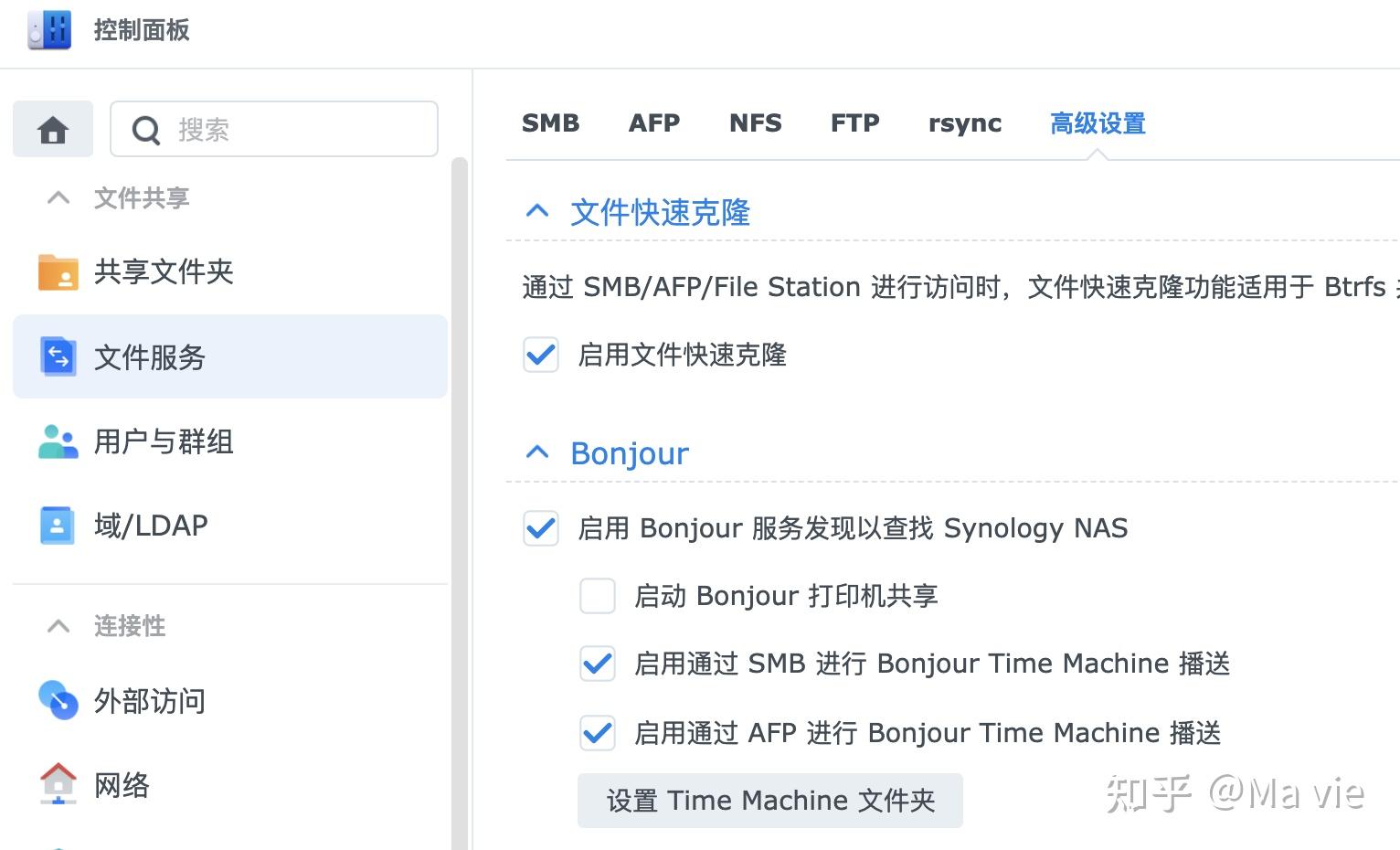Click the User & Group icon (用户与群组)
The height and width of the screenshot is (850, 1400).
point(58,441)
